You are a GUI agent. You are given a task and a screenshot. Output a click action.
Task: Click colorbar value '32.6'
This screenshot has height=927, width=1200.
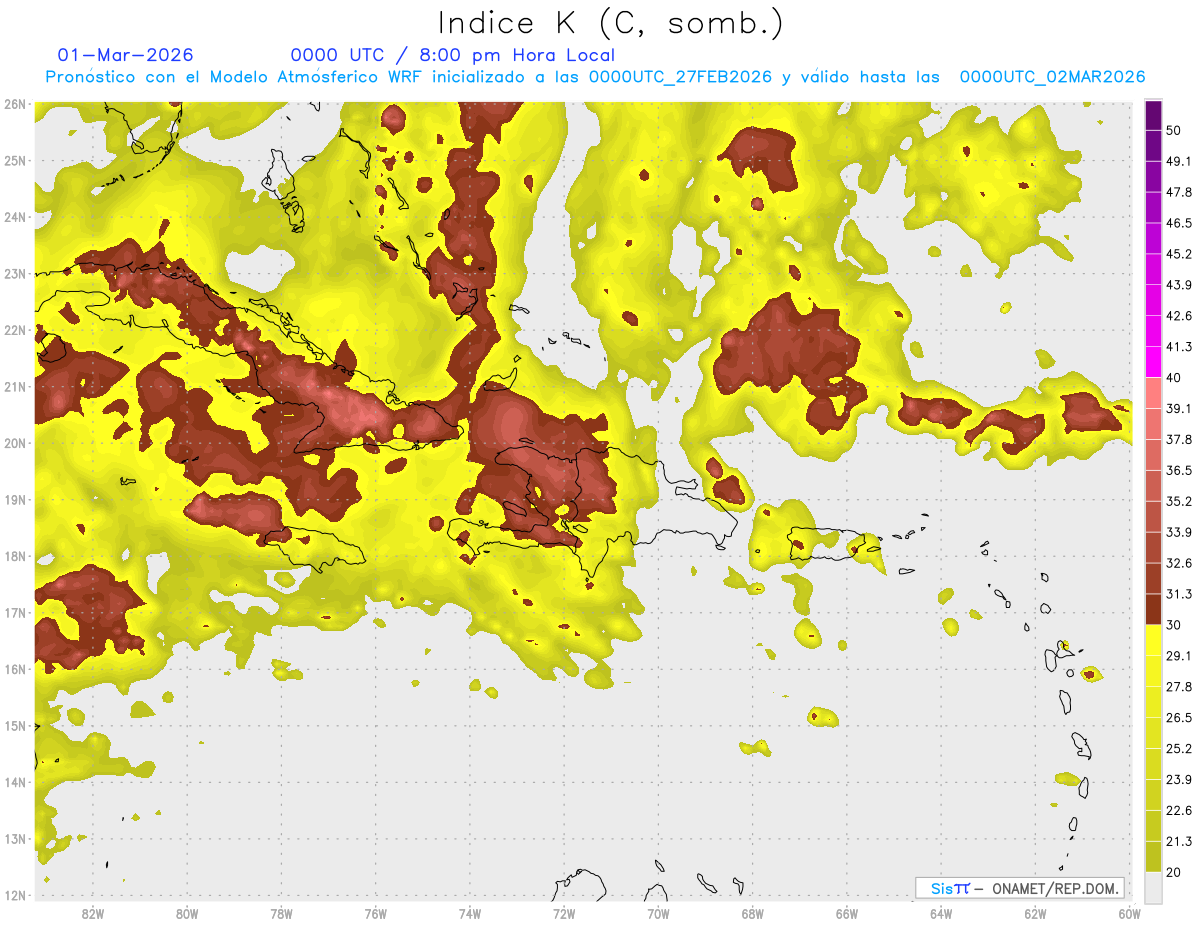point(1178,563)
